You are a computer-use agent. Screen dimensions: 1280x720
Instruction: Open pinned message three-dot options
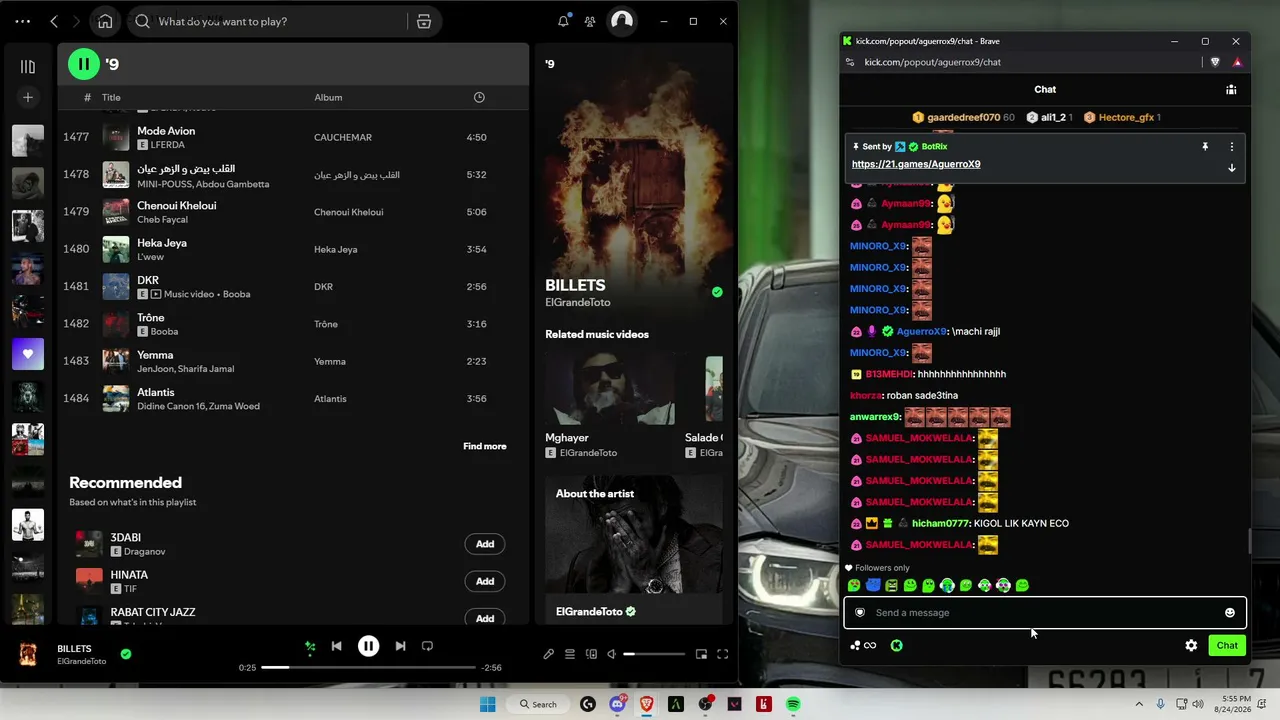pyautogui.click(x=1232, y=146)
